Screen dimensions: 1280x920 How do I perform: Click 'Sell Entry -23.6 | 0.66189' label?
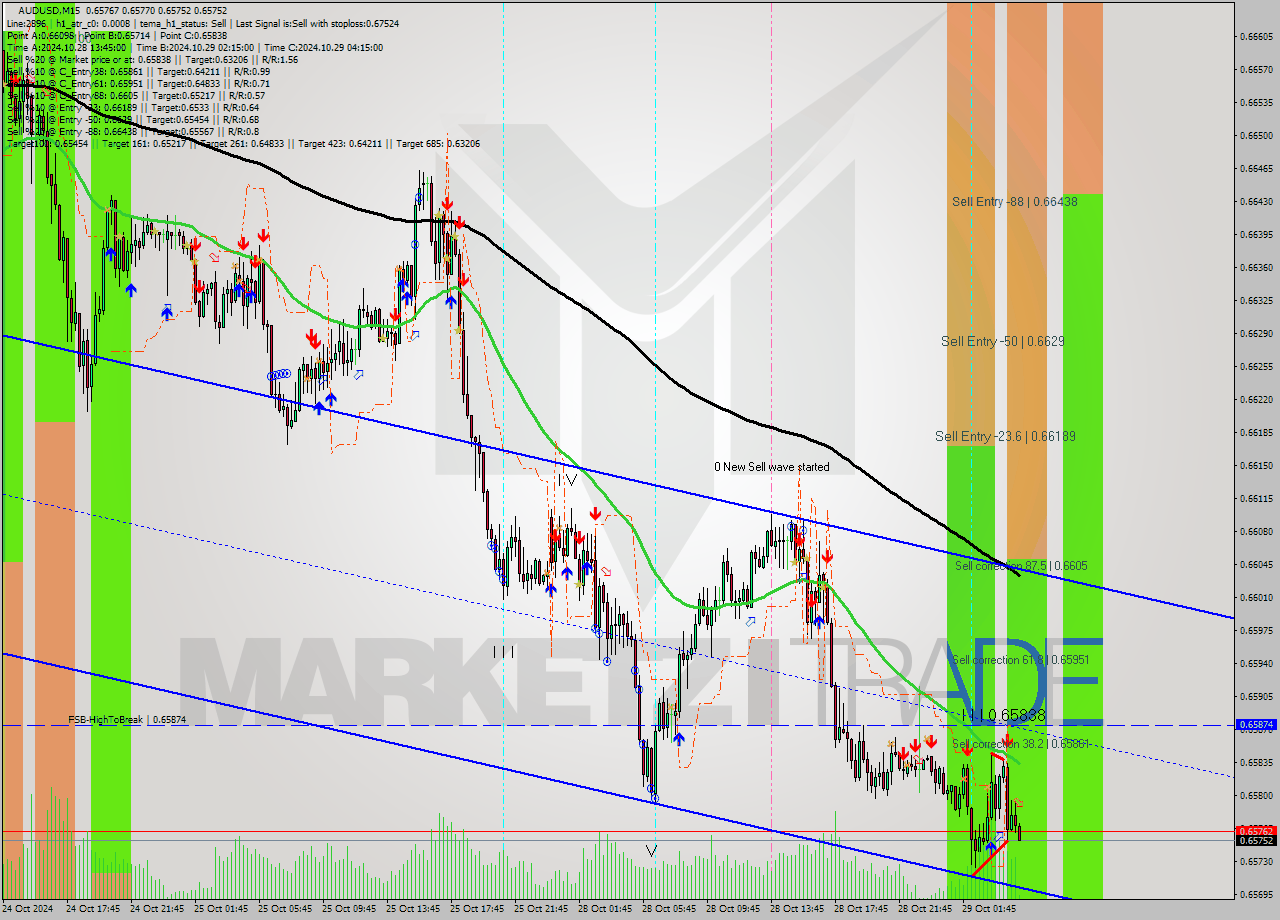coord(1005,436)
